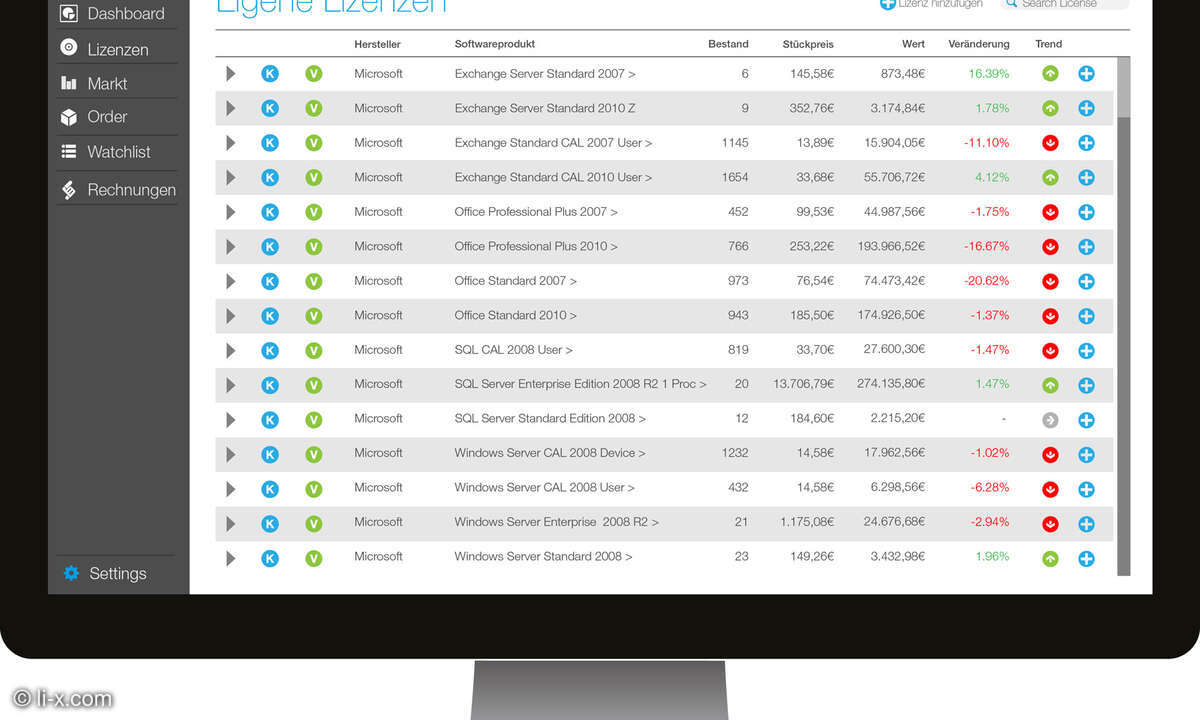Click green up trend icon for Windows Server Standard 2008
The width and height of the screenshot is (1200, 720).
click(1050, 559)
